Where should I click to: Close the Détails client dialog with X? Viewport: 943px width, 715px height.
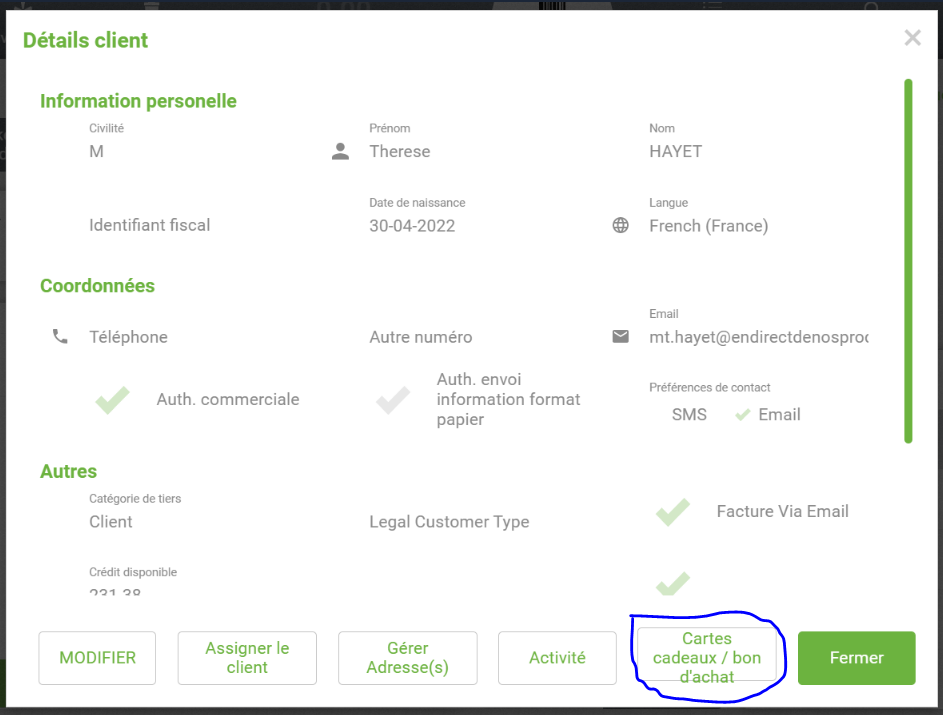[912, 39]
